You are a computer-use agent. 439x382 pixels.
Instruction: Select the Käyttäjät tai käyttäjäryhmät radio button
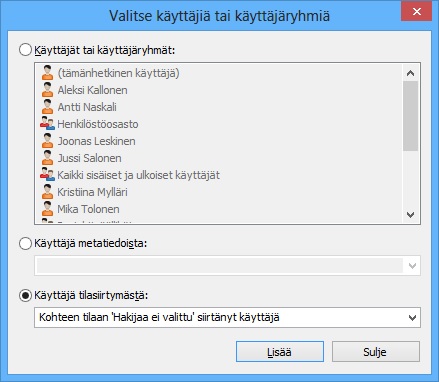point(25,50)
